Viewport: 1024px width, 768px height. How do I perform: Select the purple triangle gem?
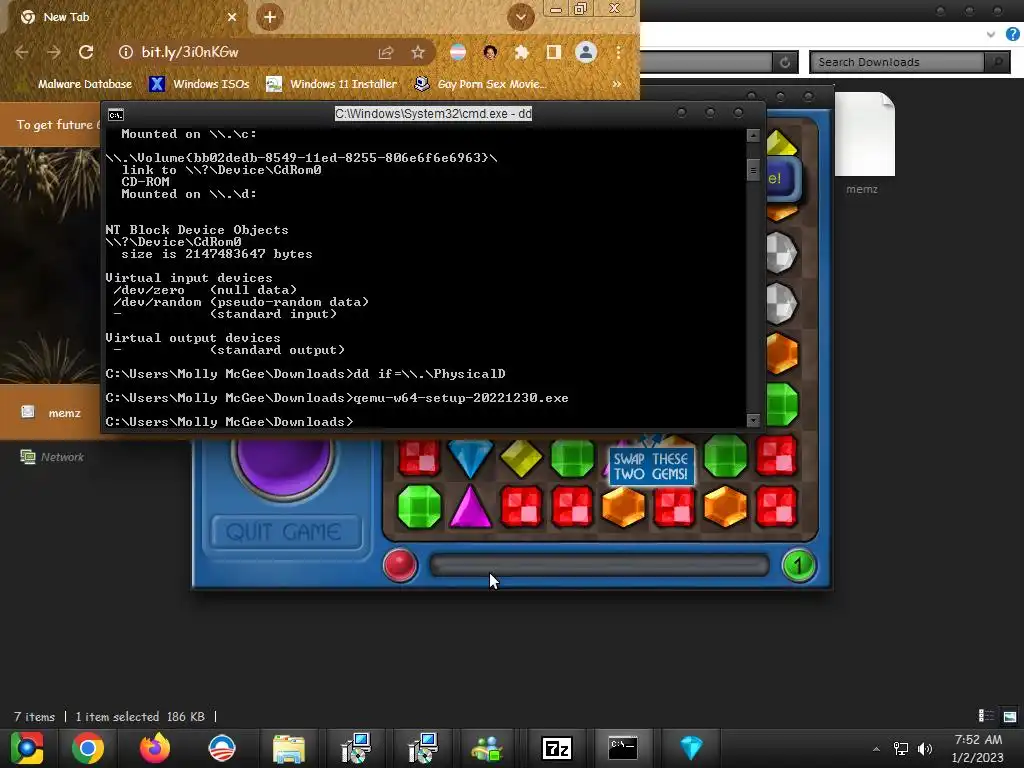click(470, 506)
